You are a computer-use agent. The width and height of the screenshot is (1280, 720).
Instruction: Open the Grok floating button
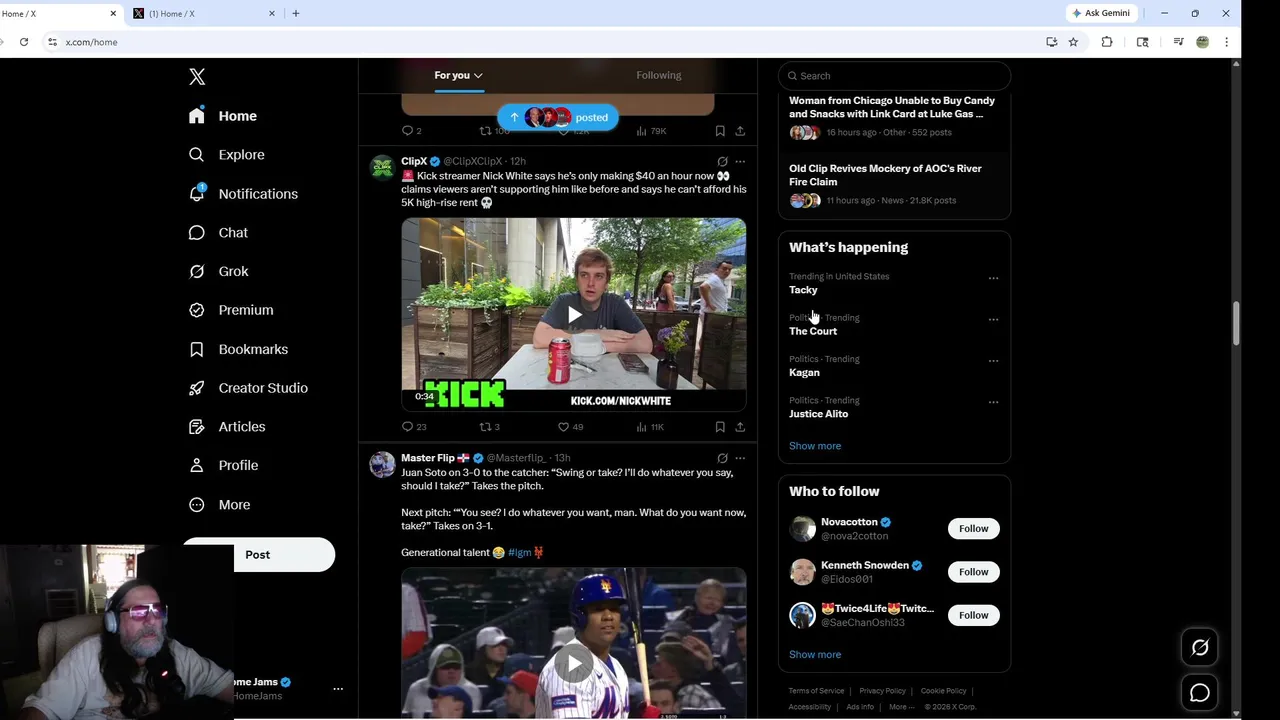point(1200,648)
